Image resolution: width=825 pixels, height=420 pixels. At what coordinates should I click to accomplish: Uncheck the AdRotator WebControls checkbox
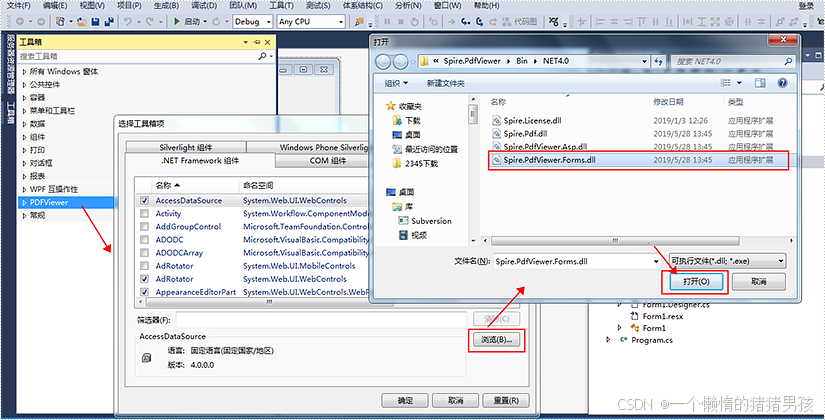click(x=144, y=279)
